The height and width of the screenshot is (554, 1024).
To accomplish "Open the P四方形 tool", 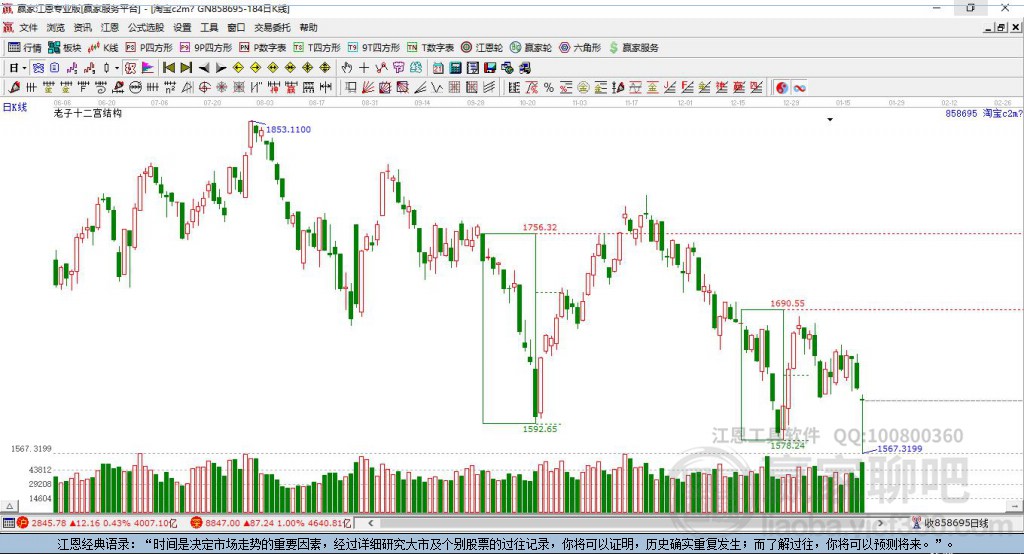I will 149,48.
